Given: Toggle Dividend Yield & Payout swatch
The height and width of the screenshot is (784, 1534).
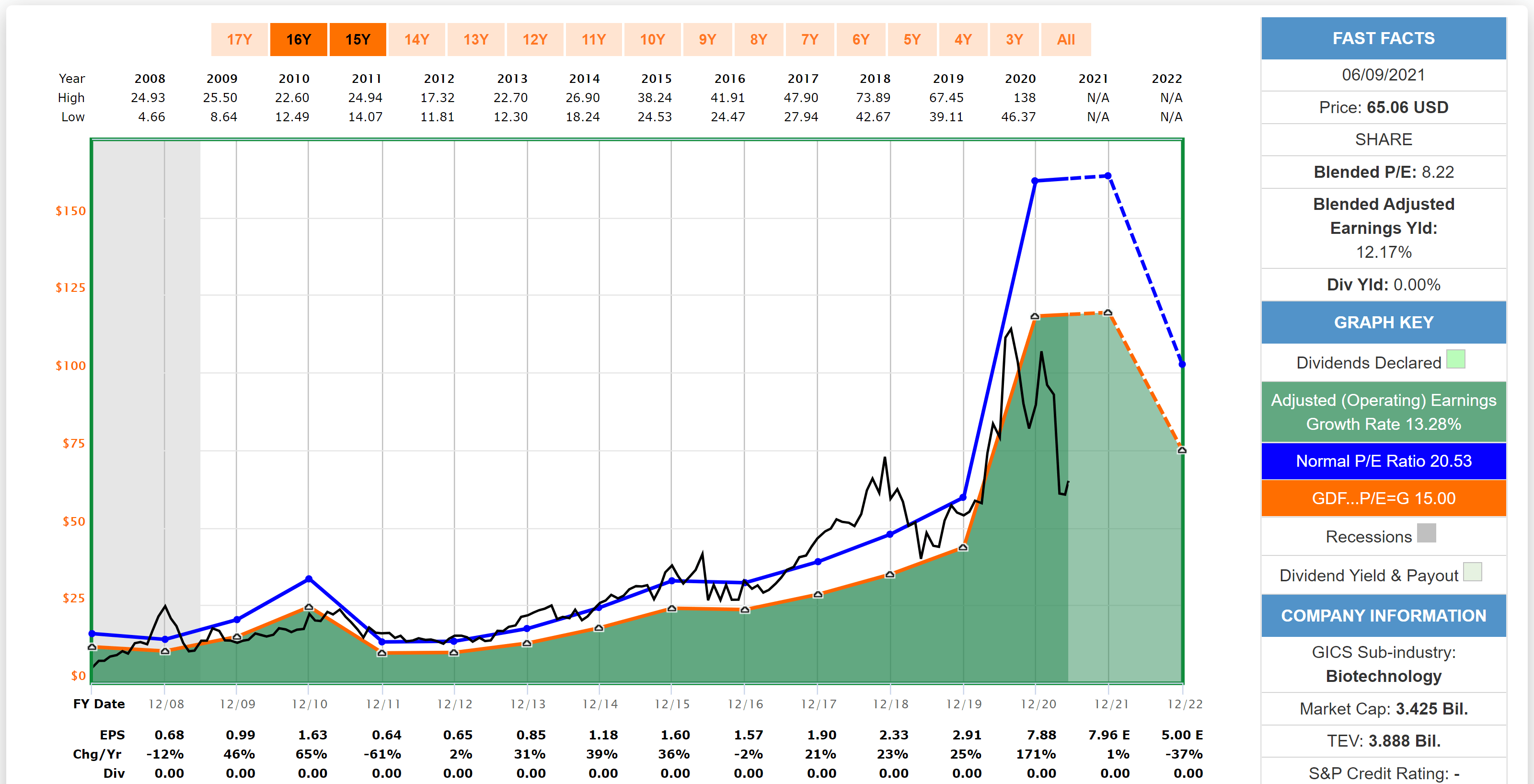Looking at the screenshot, I should [1472, 572].
